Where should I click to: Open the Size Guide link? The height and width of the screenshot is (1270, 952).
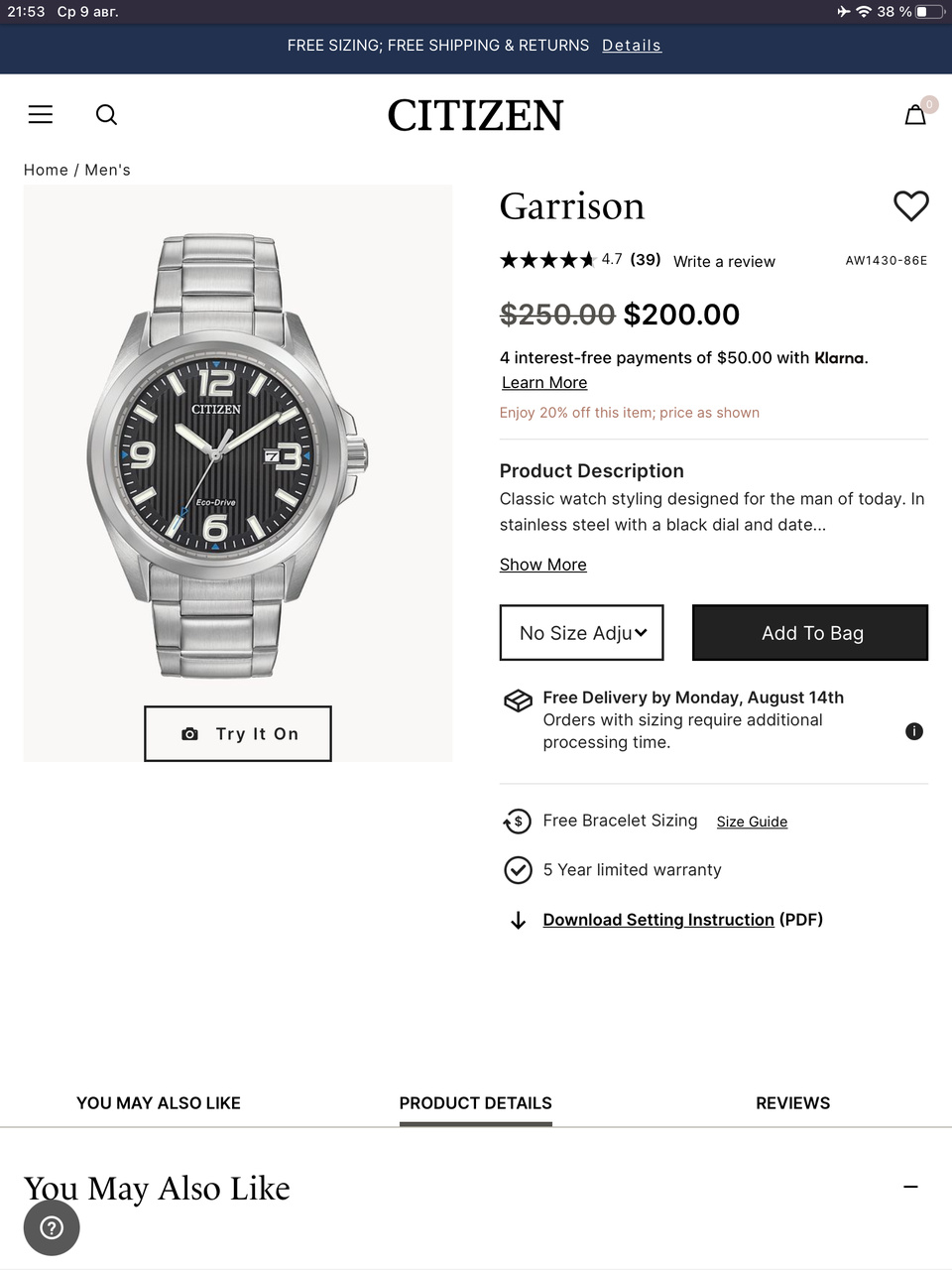tap(752, 822)
